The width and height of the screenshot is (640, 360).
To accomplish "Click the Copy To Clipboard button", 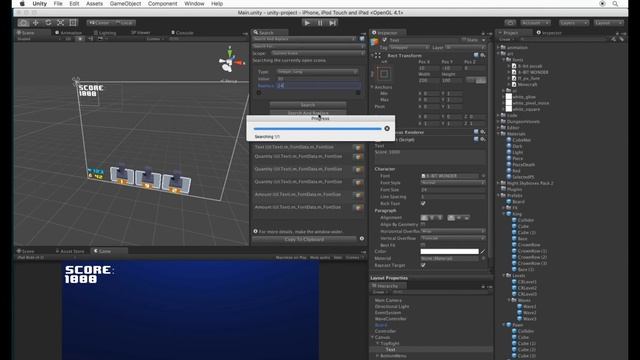I will tap(304, 240).
